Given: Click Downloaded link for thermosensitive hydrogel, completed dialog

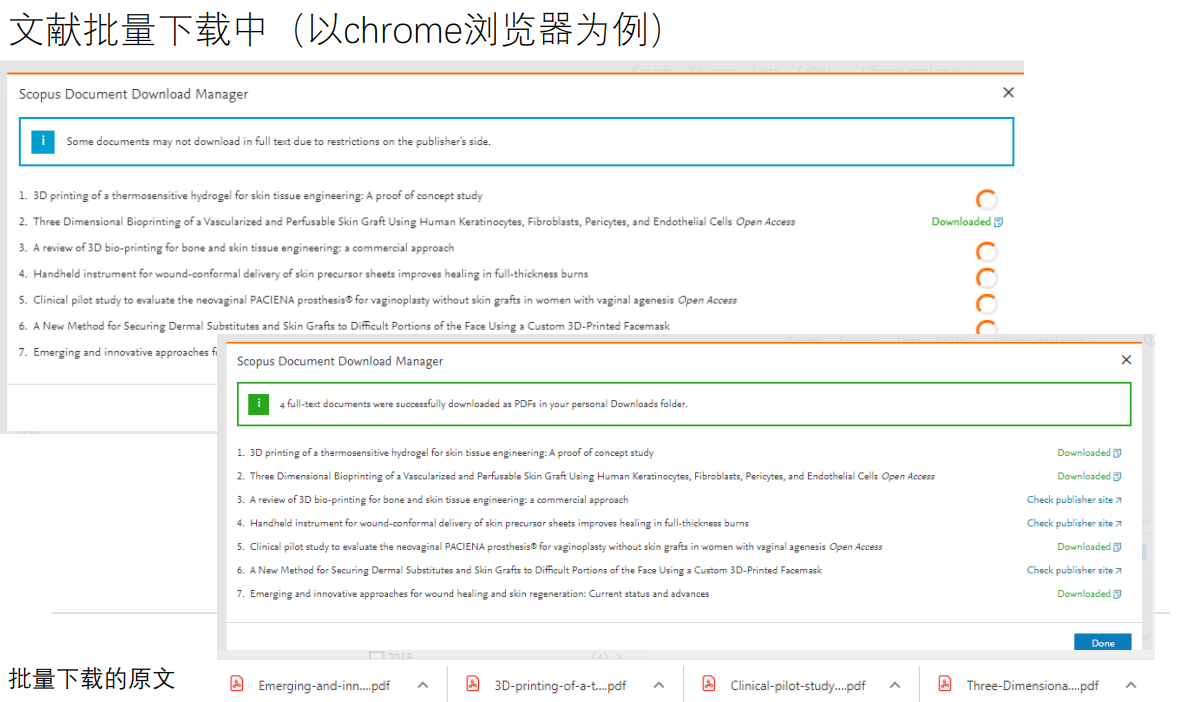Looking at the screenshot, I should point(1089,453).
